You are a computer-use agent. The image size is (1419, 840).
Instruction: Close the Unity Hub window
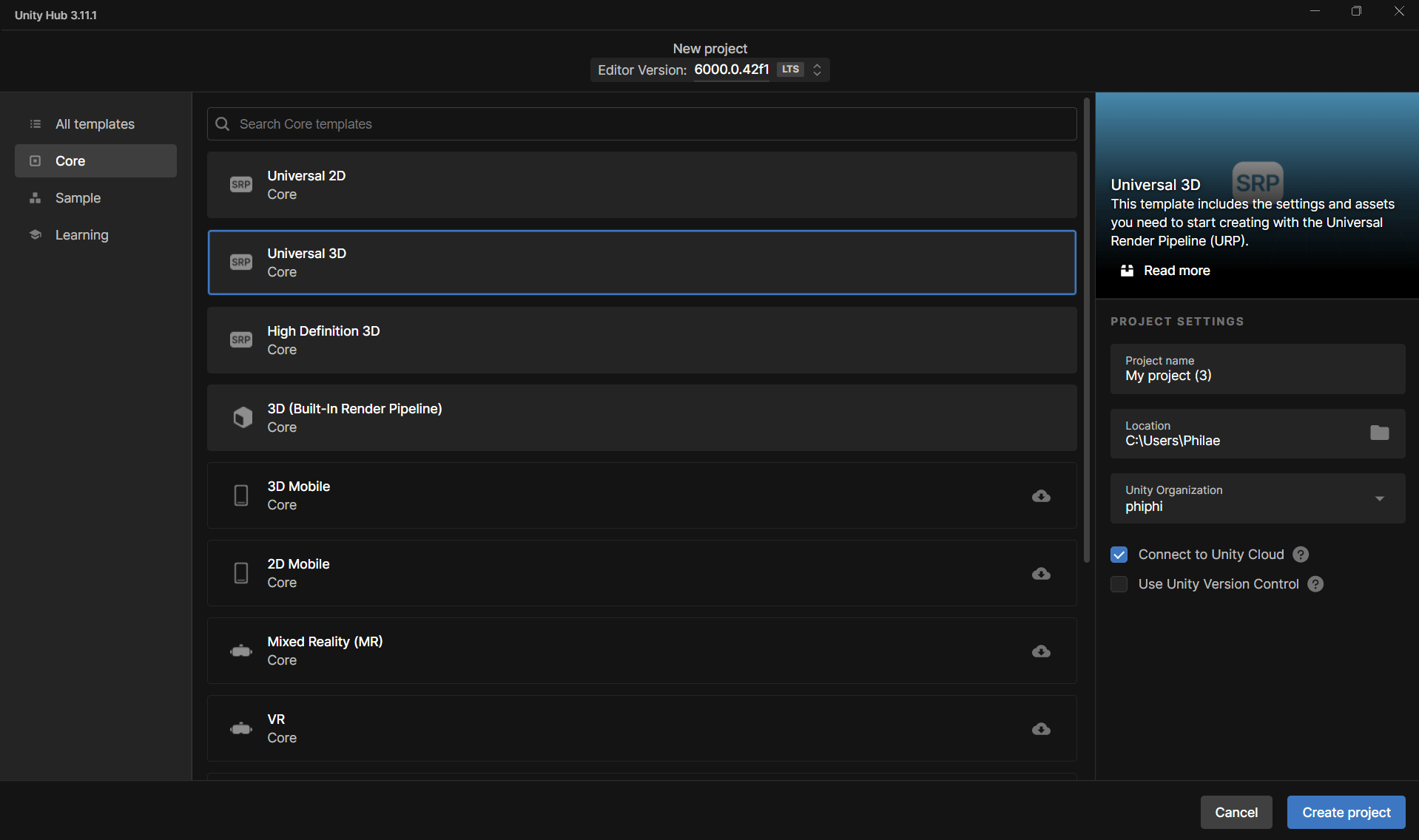coord(1399,11)
